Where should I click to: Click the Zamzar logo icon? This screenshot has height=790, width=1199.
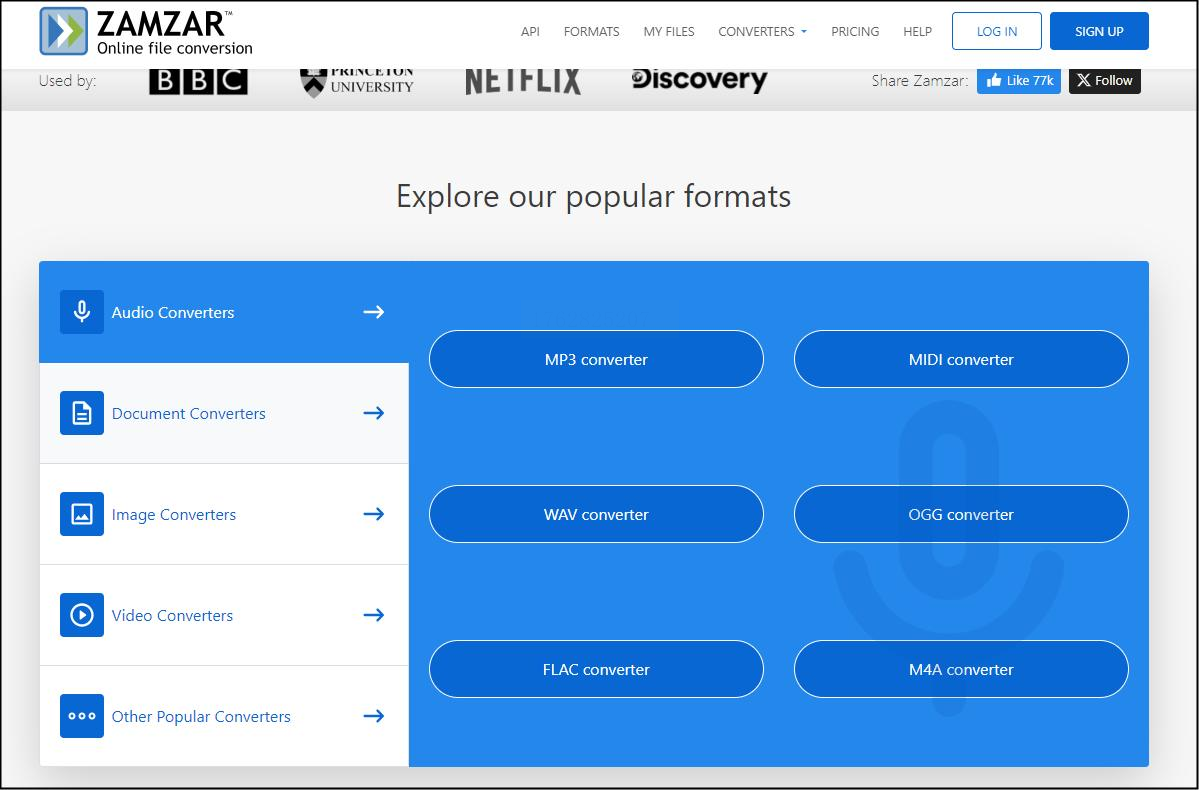pyautogui.click(x=63, y=31)
